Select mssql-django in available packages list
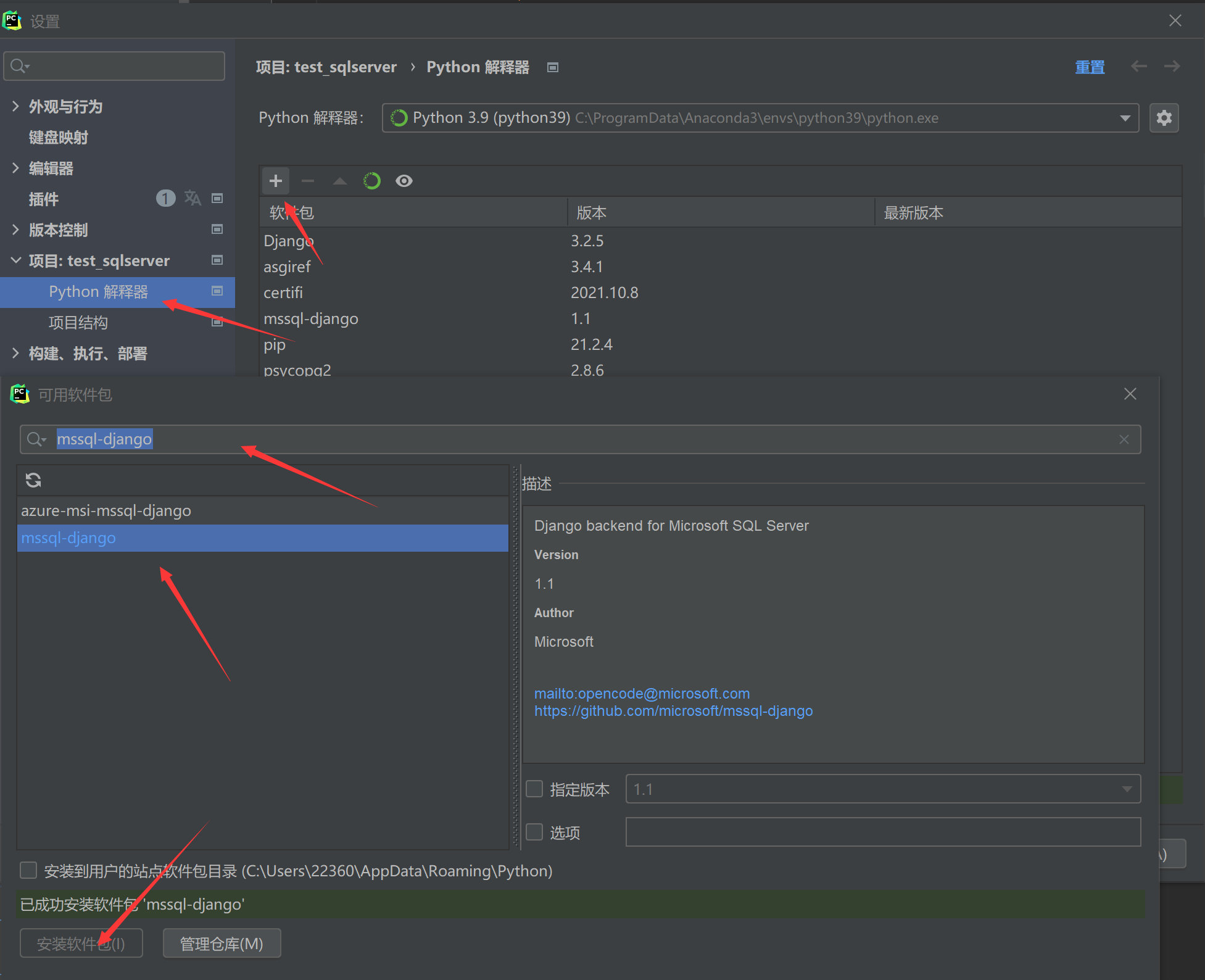 (263, 538)
